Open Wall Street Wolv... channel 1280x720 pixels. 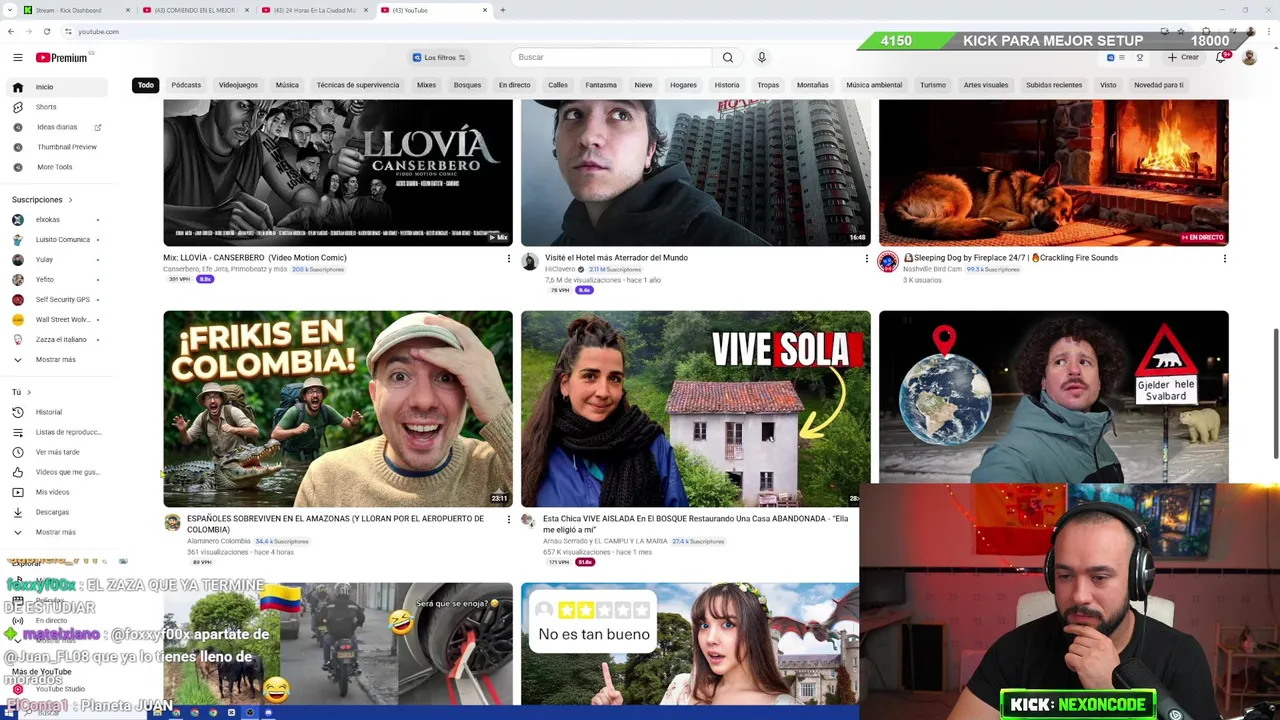click(65, 319)
